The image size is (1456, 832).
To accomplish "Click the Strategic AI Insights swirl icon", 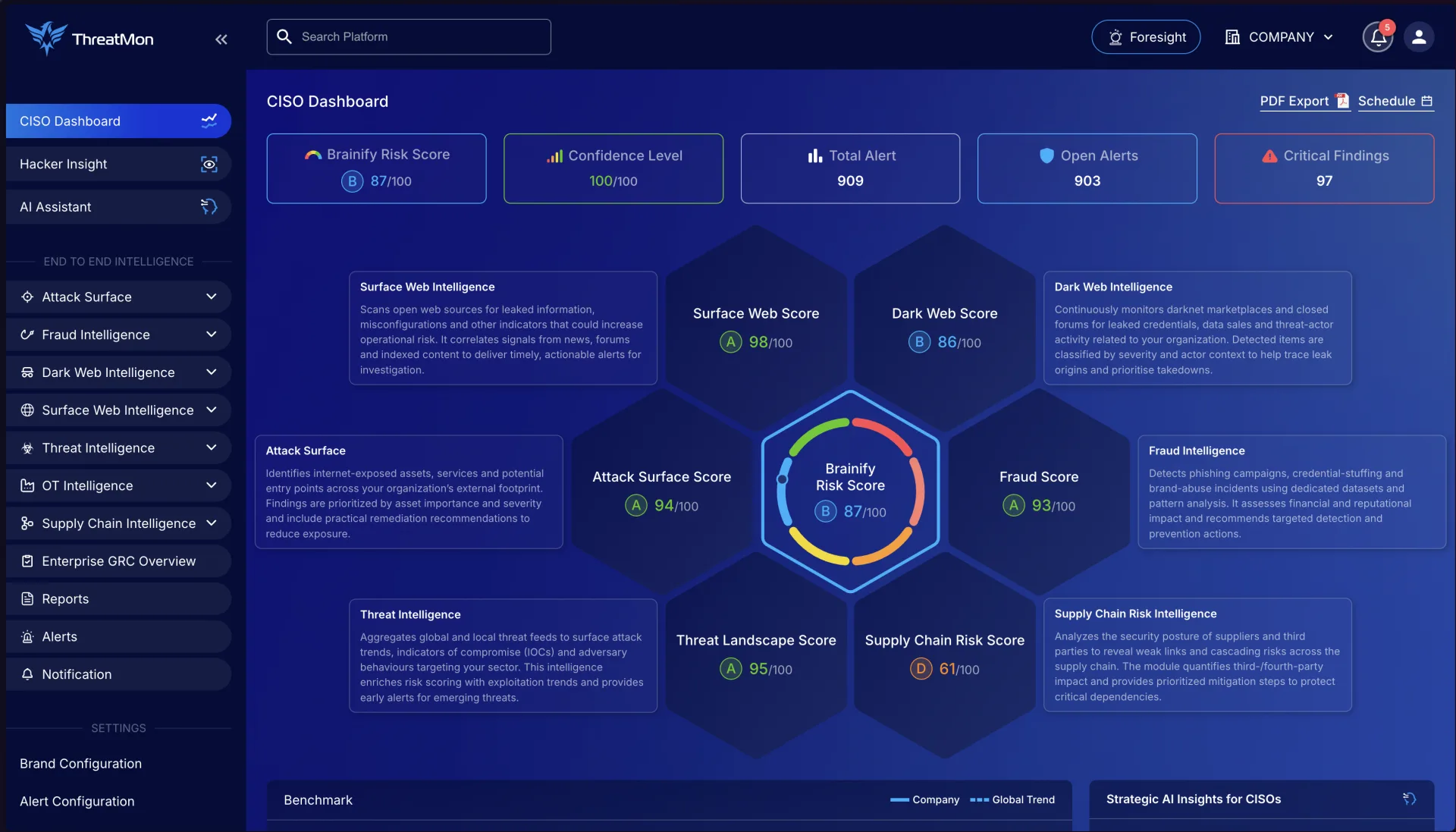I will click(1409, 799).
